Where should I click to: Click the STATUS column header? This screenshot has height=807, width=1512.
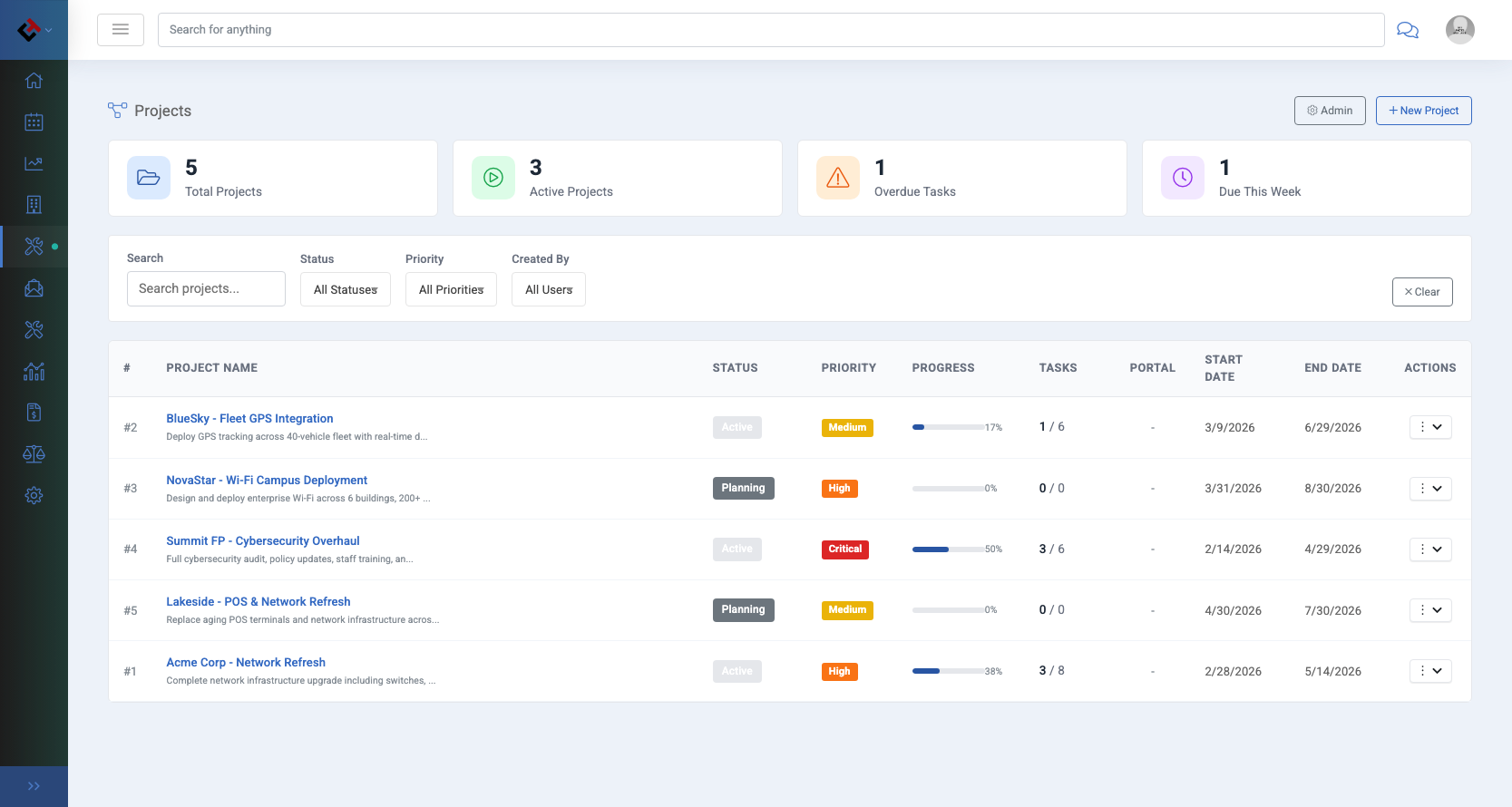pyautogui.click(x=735, y=368)
